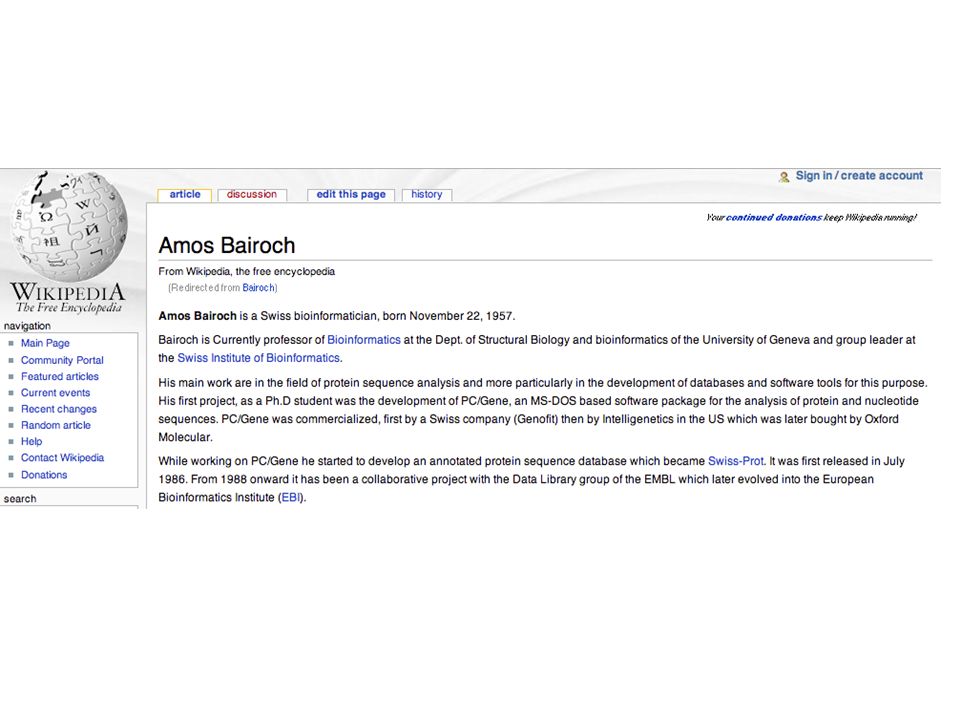Screen dimensions: 960x720
Task: Open Featured articles in sidebar
Action: [x=59, y=377]
